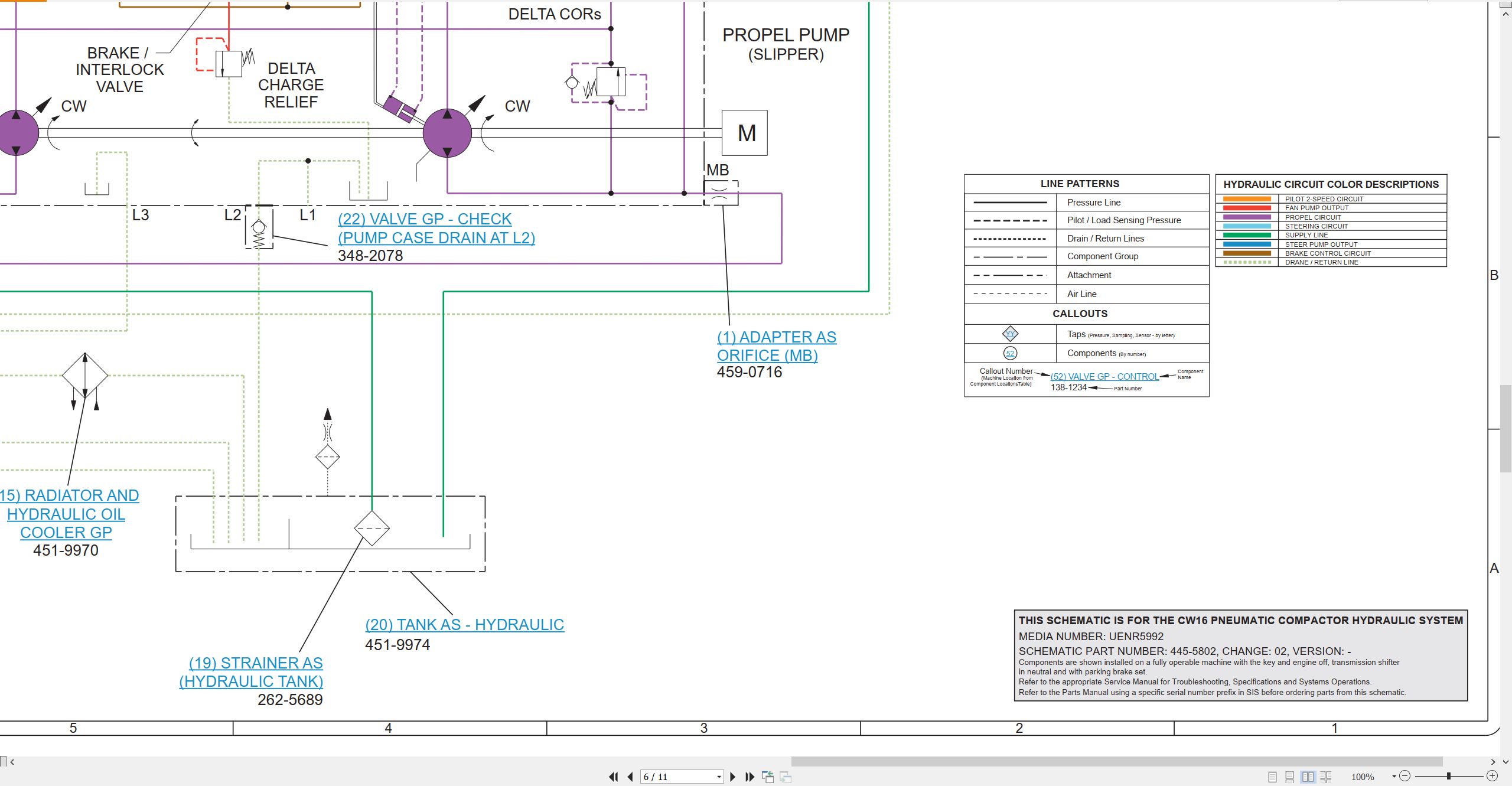Go to the previous page

630,777
